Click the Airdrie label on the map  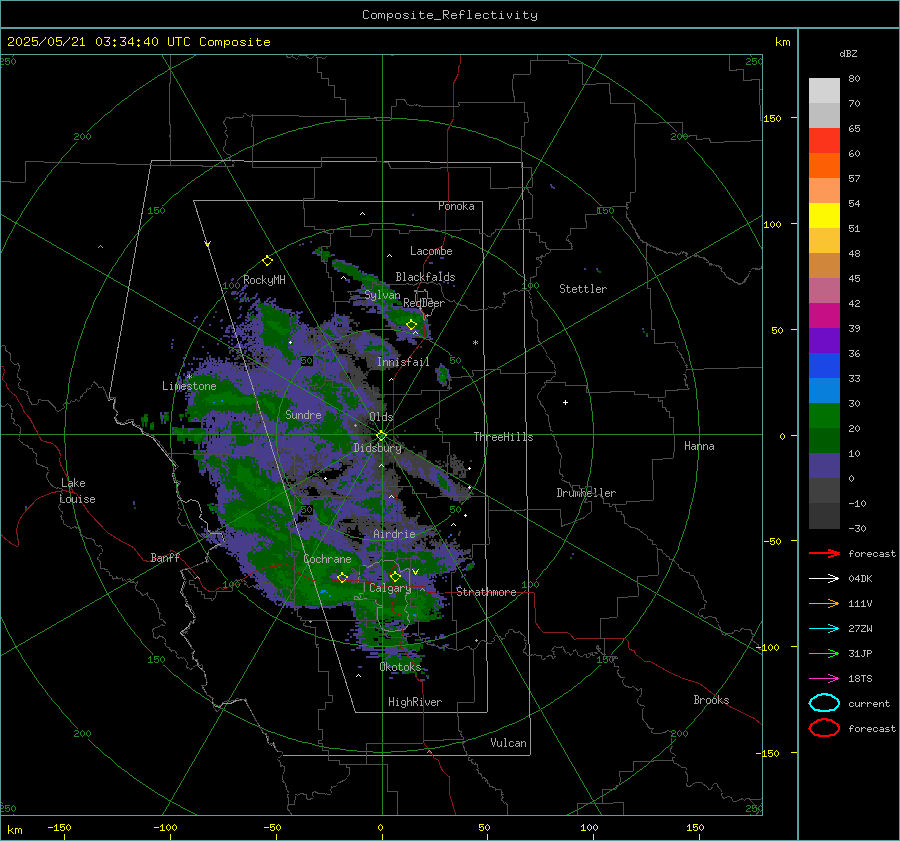(x=394, y=534)
